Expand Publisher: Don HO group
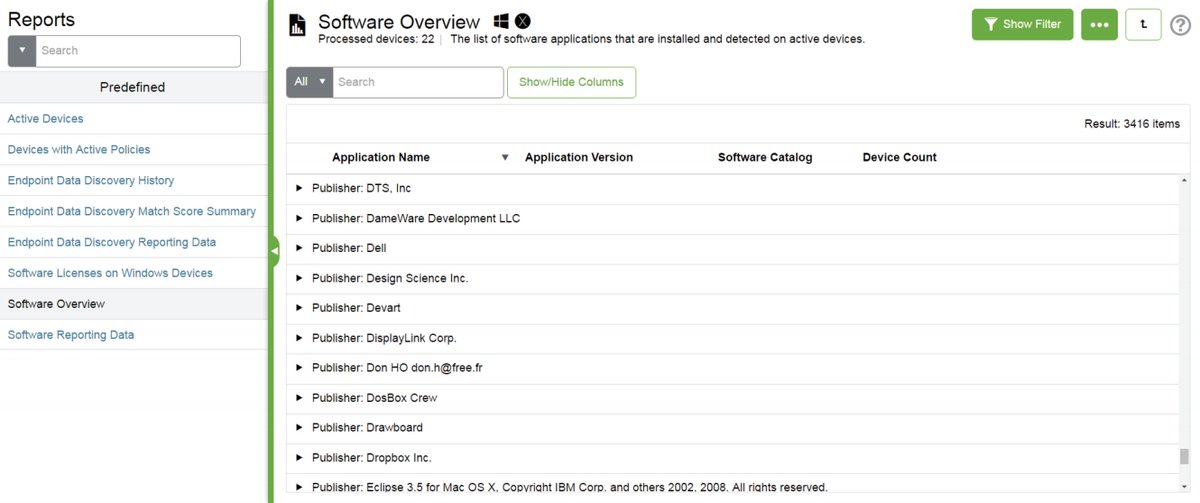The width and height of the screenshot is (1200, 503). (x=298, y=368)
